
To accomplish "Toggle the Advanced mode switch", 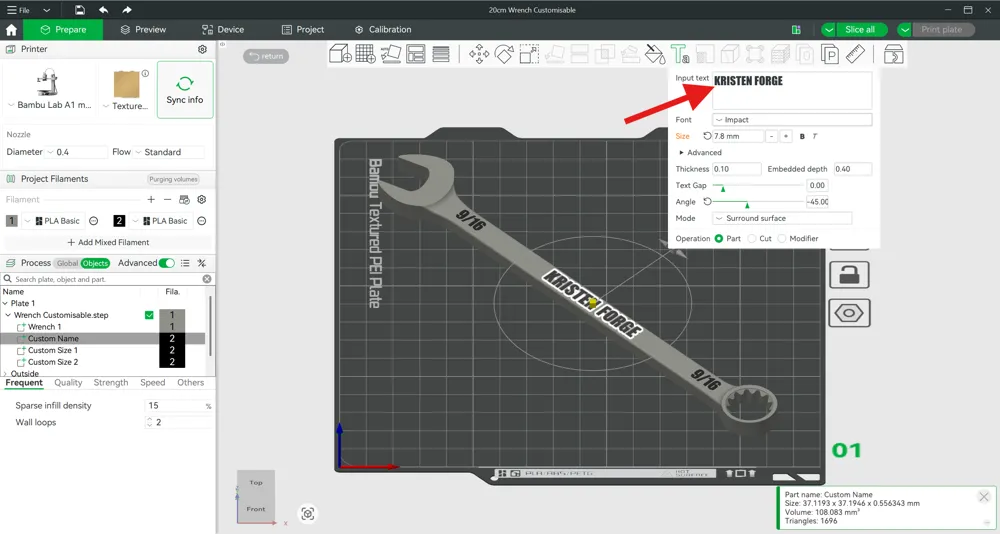I will coord(166,263).
